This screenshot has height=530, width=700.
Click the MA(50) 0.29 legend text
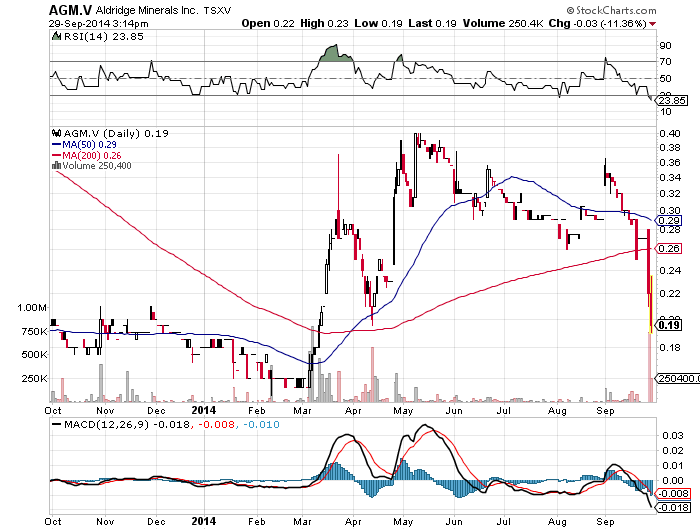89,144
